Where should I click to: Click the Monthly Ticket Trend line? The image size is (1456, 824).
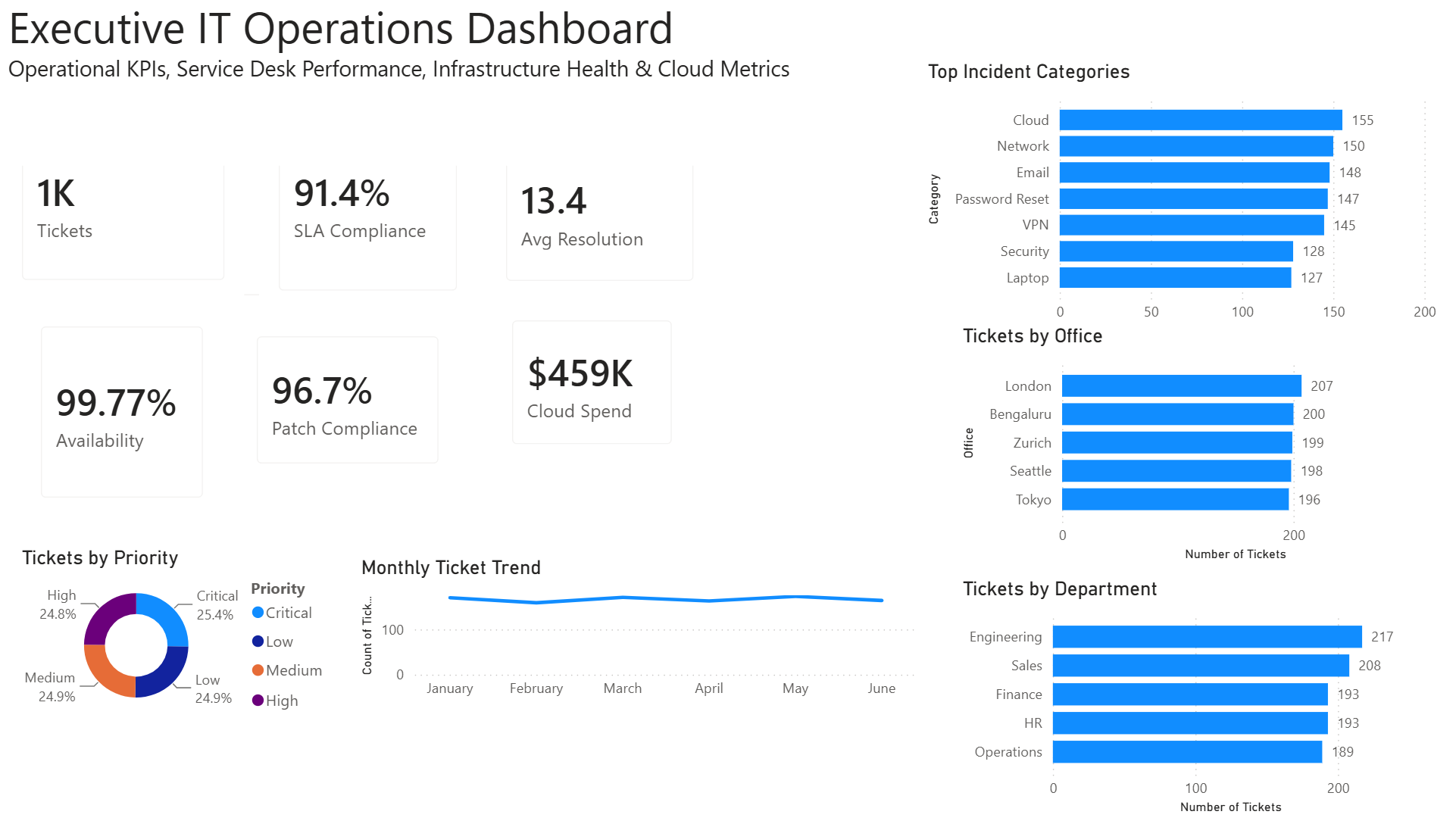pyautogui.click(x=666, y=599)
